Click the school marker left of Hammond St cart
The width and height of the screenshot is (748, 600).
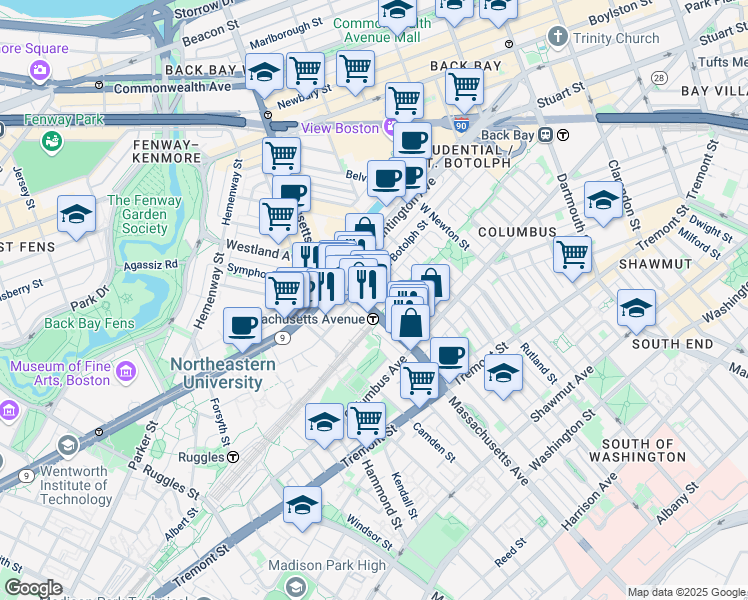tap(324, 425)
